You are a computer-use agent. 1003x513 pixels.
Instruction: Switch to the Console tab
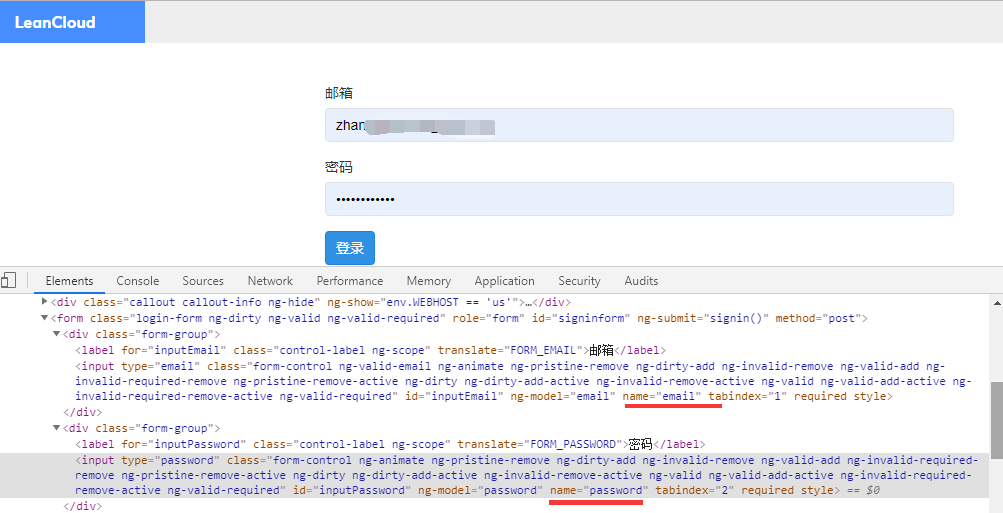[x=137, y=281]
